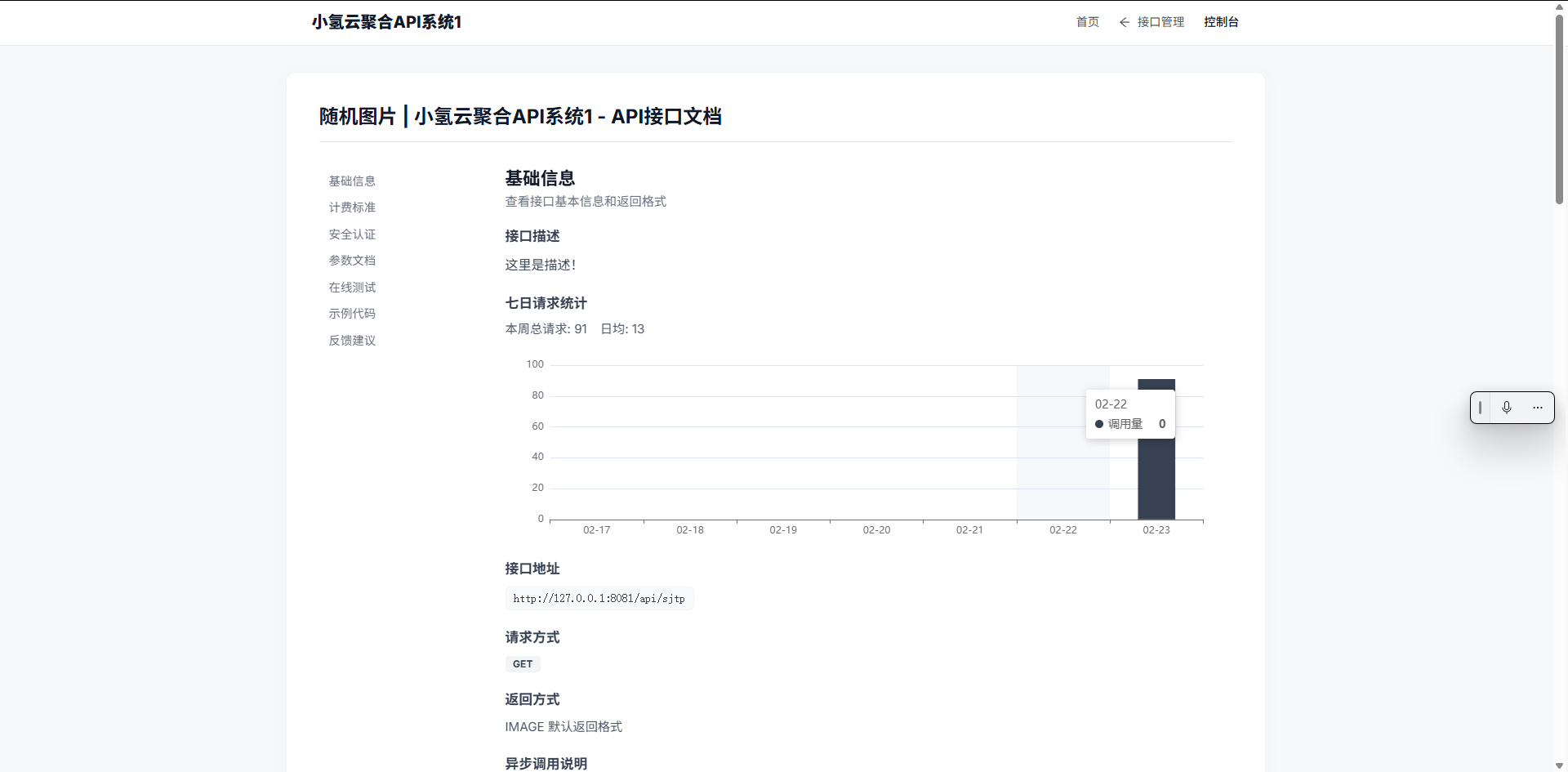
Task: Click the scrollbar down arrow
Action: 1558,765
